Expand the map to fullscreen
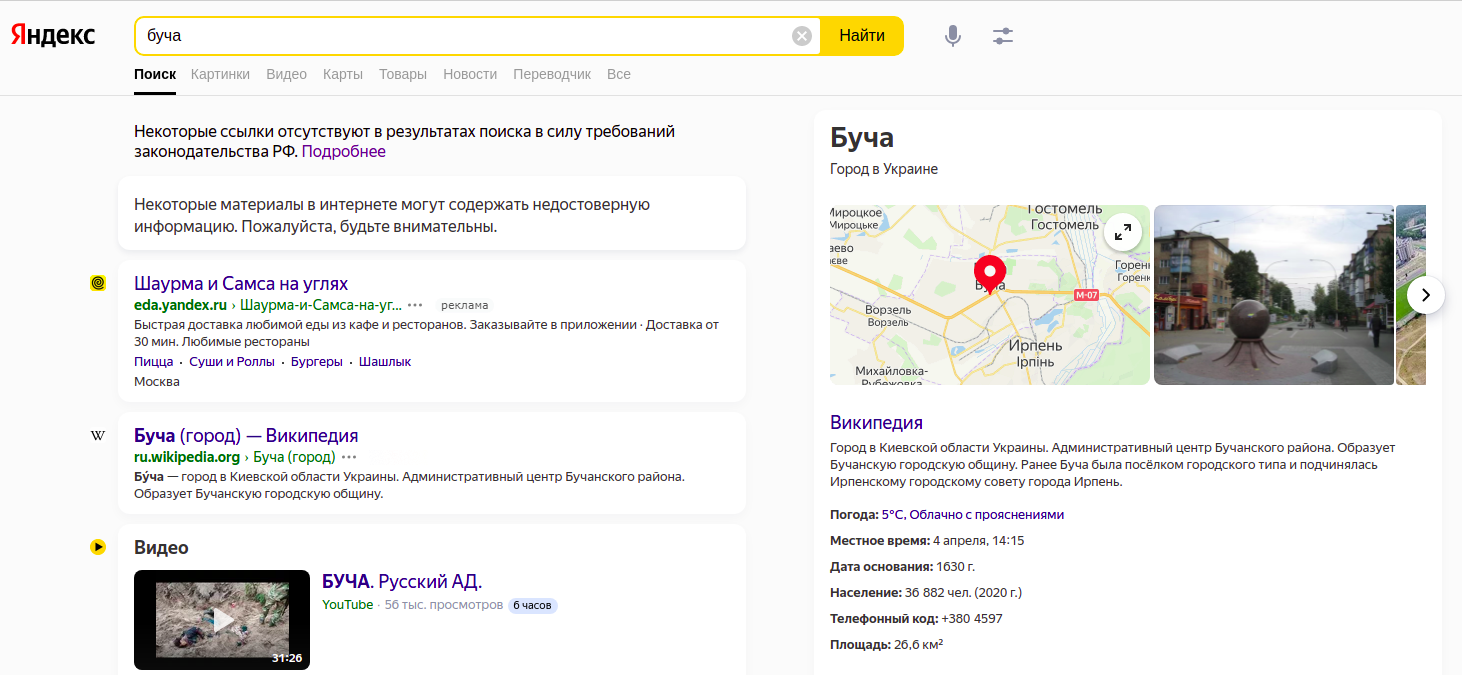 [x=1123, y=232]
